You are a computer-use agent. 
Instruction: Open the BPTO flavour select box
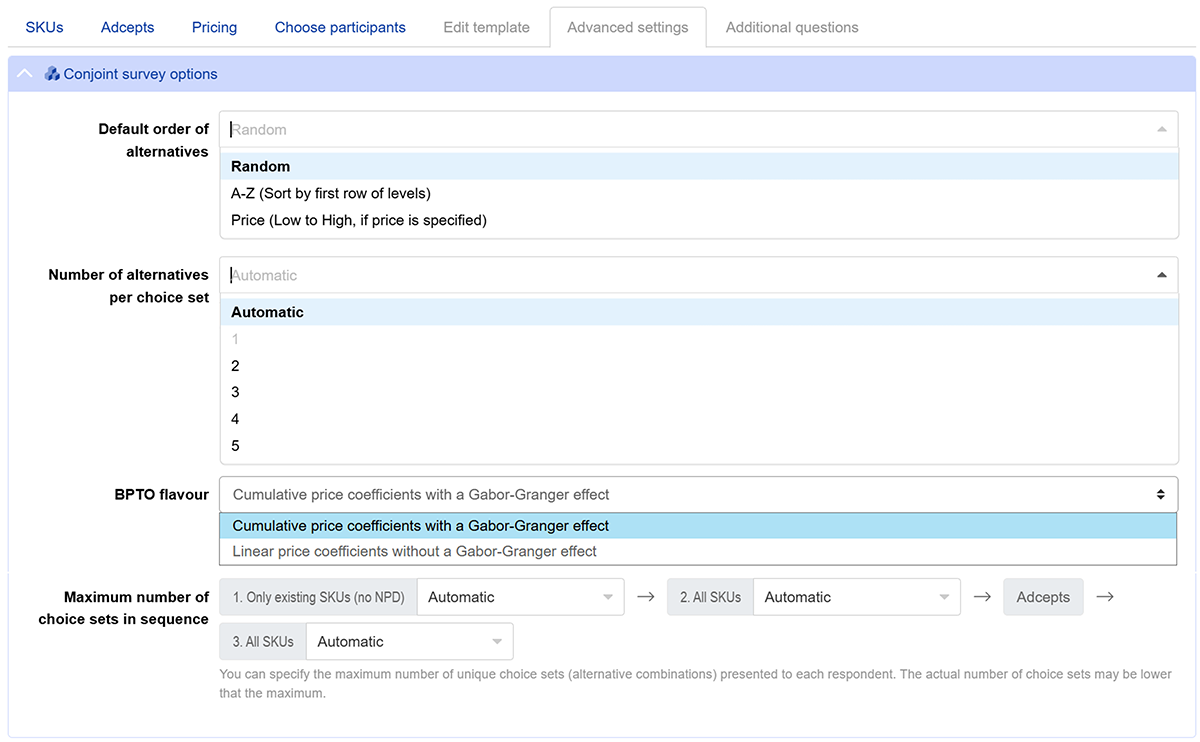pyautogui.click(x=699, y=494)
